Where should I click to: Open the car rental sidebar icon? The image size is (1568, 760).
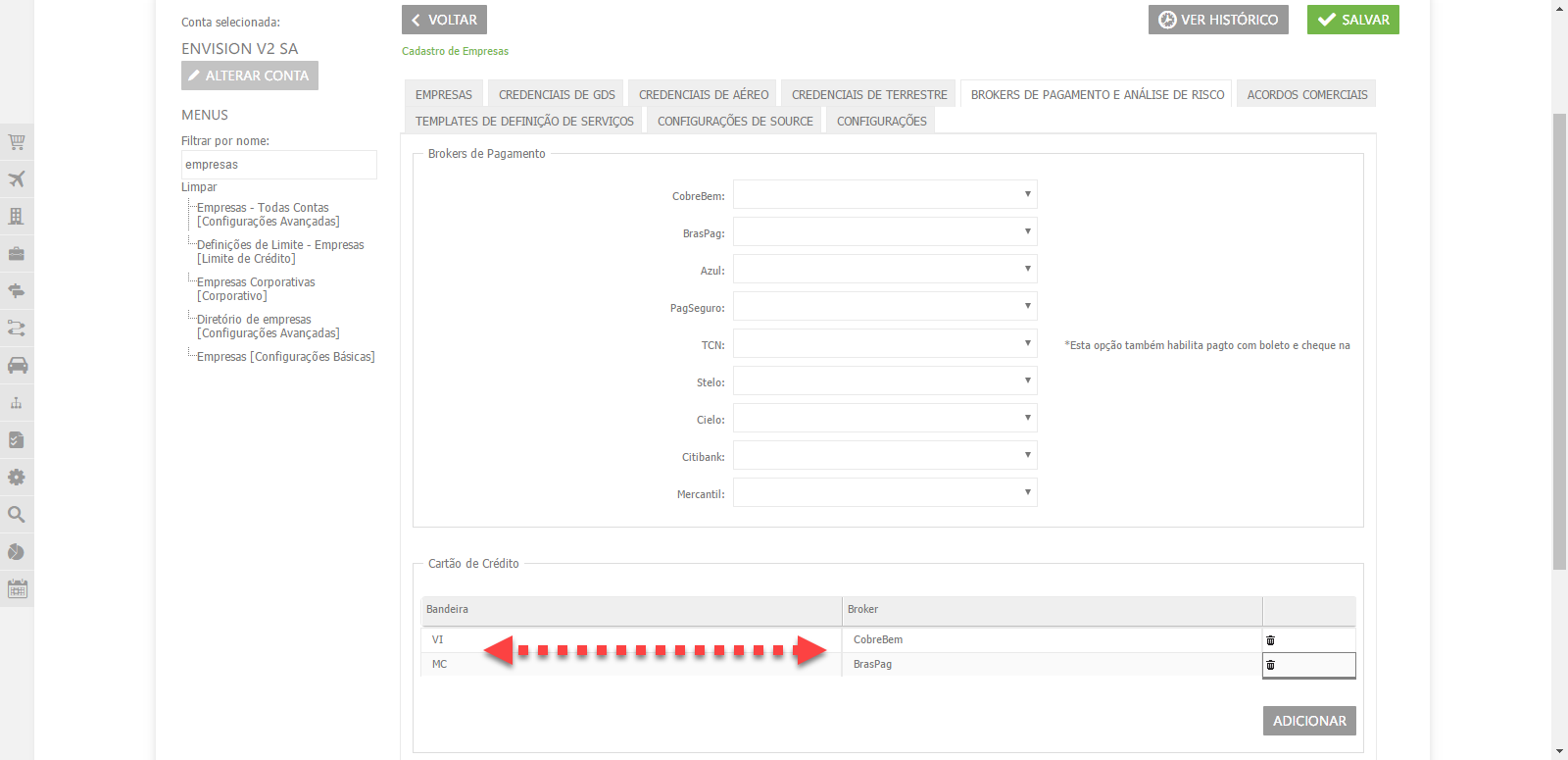click(x=17, y=366)
